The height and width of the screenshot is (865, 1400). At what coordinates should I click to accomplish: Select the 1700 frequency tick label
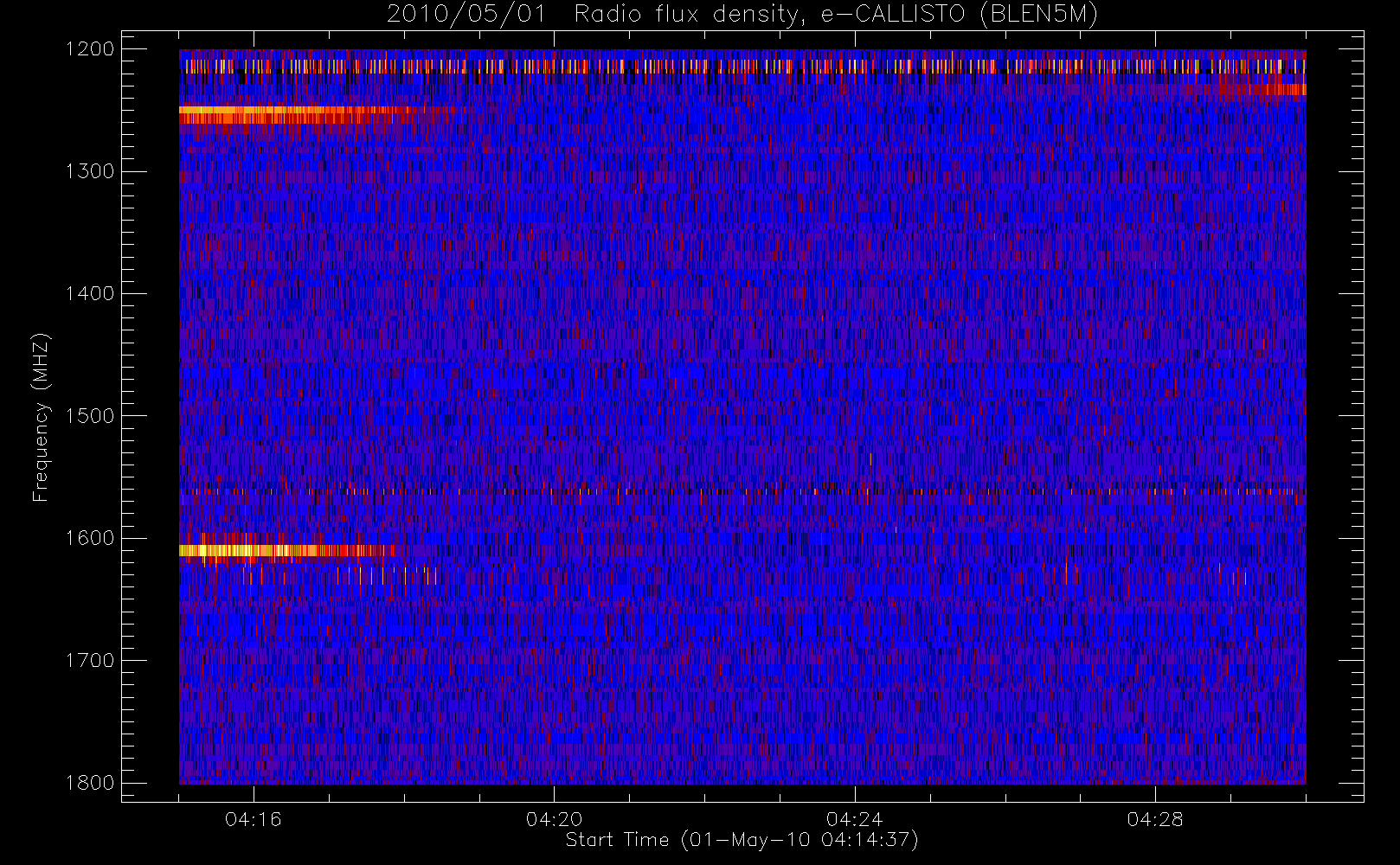point(90,660)
